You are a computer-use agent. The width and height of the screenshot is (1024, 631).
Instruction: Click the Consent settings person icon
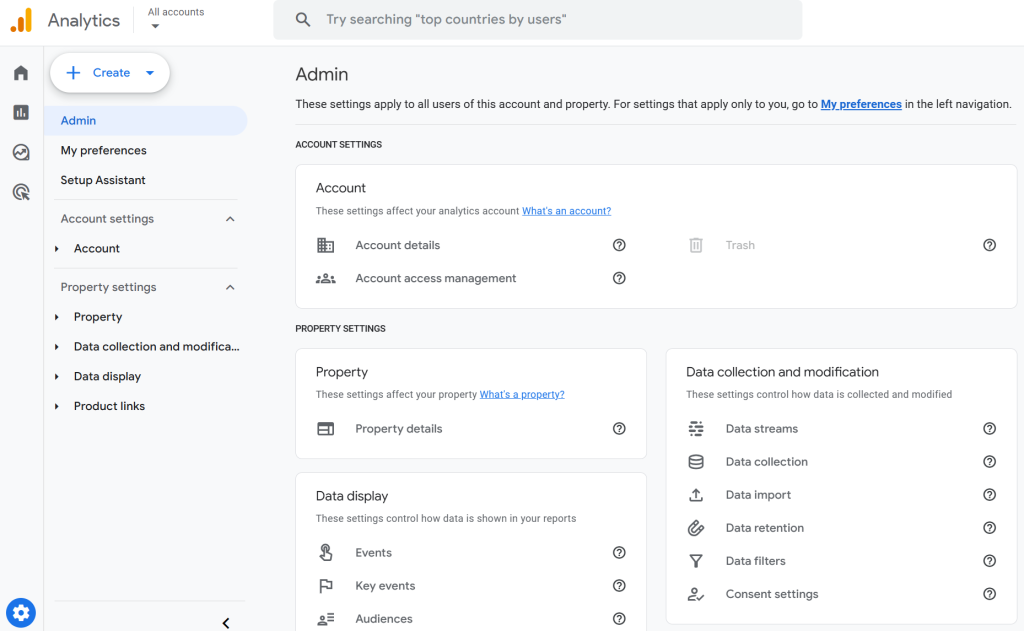pyautogui.click(x=696, y=594)
